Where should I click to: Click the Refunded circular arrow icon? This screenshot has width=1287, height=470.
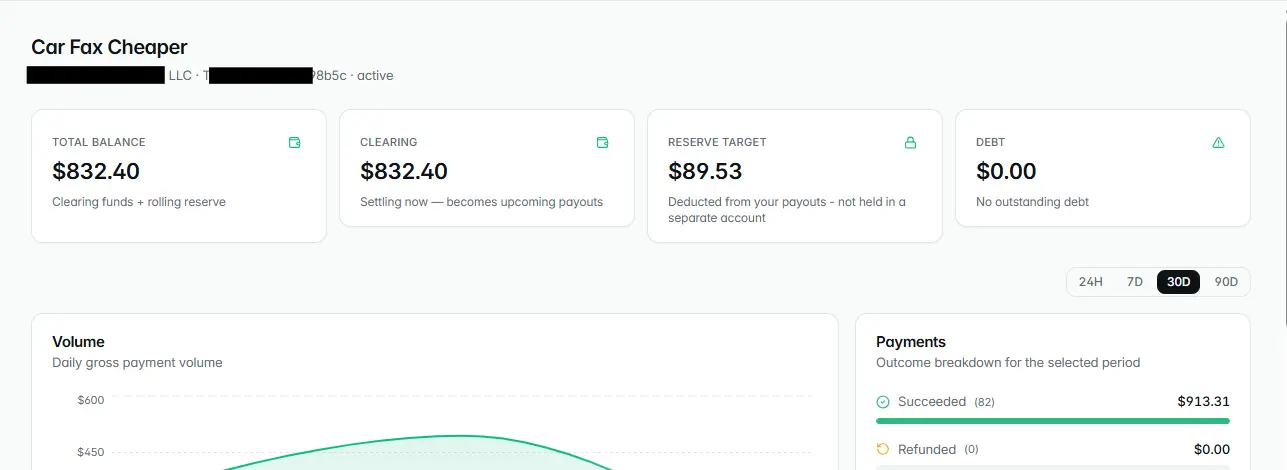(x=883, y=450)
